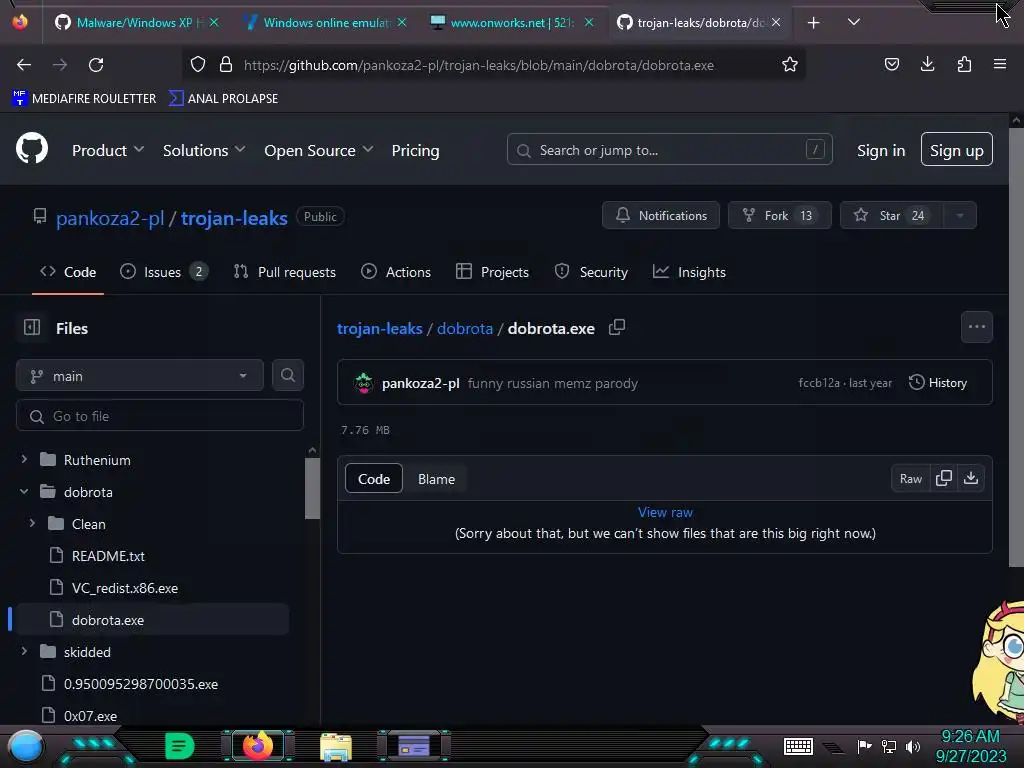This screenshot has width=1024, height=768.
Task: Open the Pricing link
Action: 415,150
